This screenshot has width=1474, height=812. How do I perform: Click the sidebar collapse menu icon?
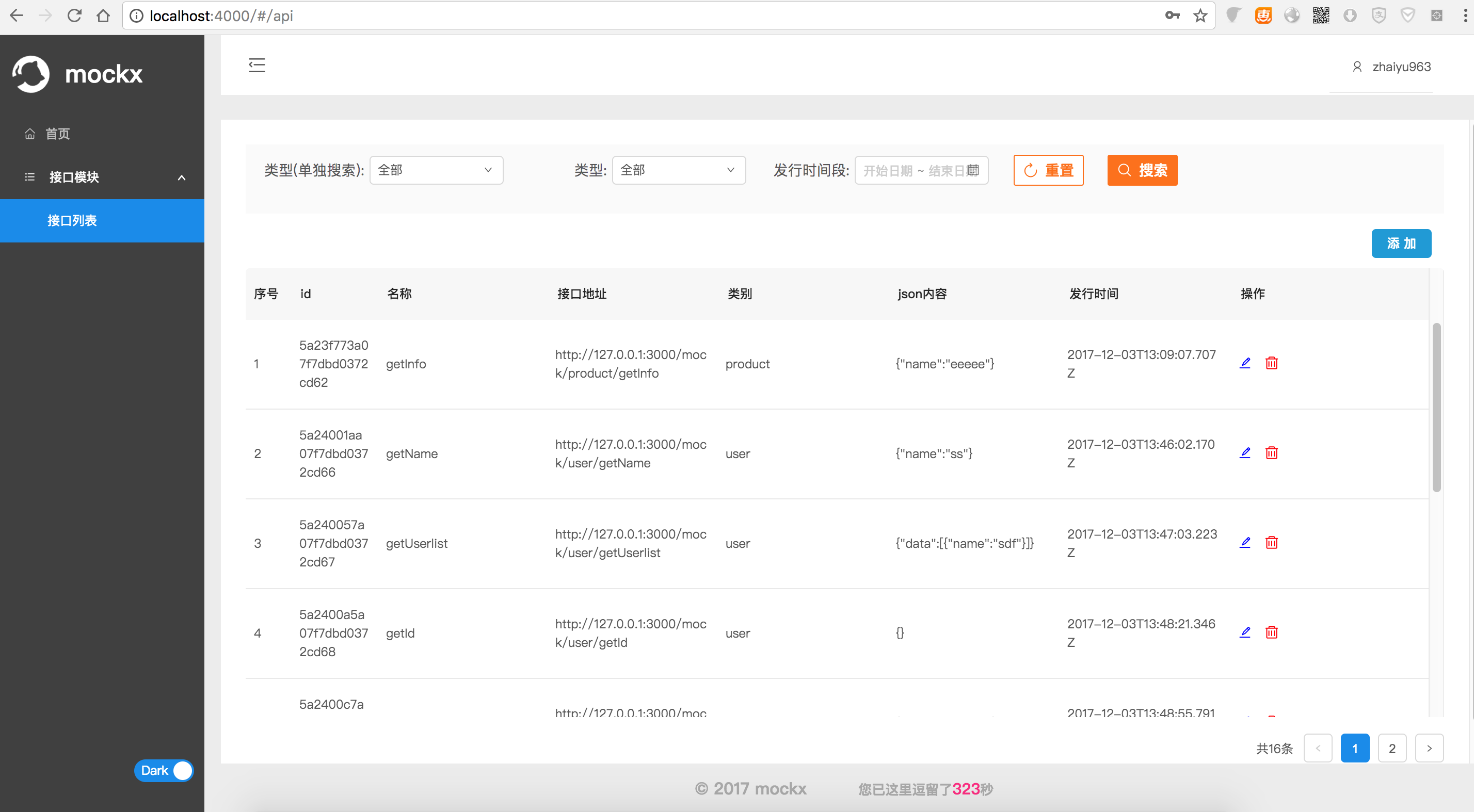[257, 65]
